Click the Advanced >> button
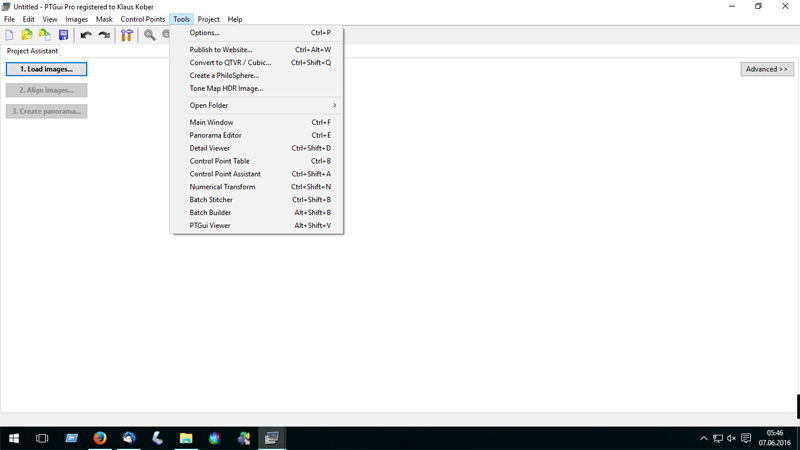 tap(767, 69)
